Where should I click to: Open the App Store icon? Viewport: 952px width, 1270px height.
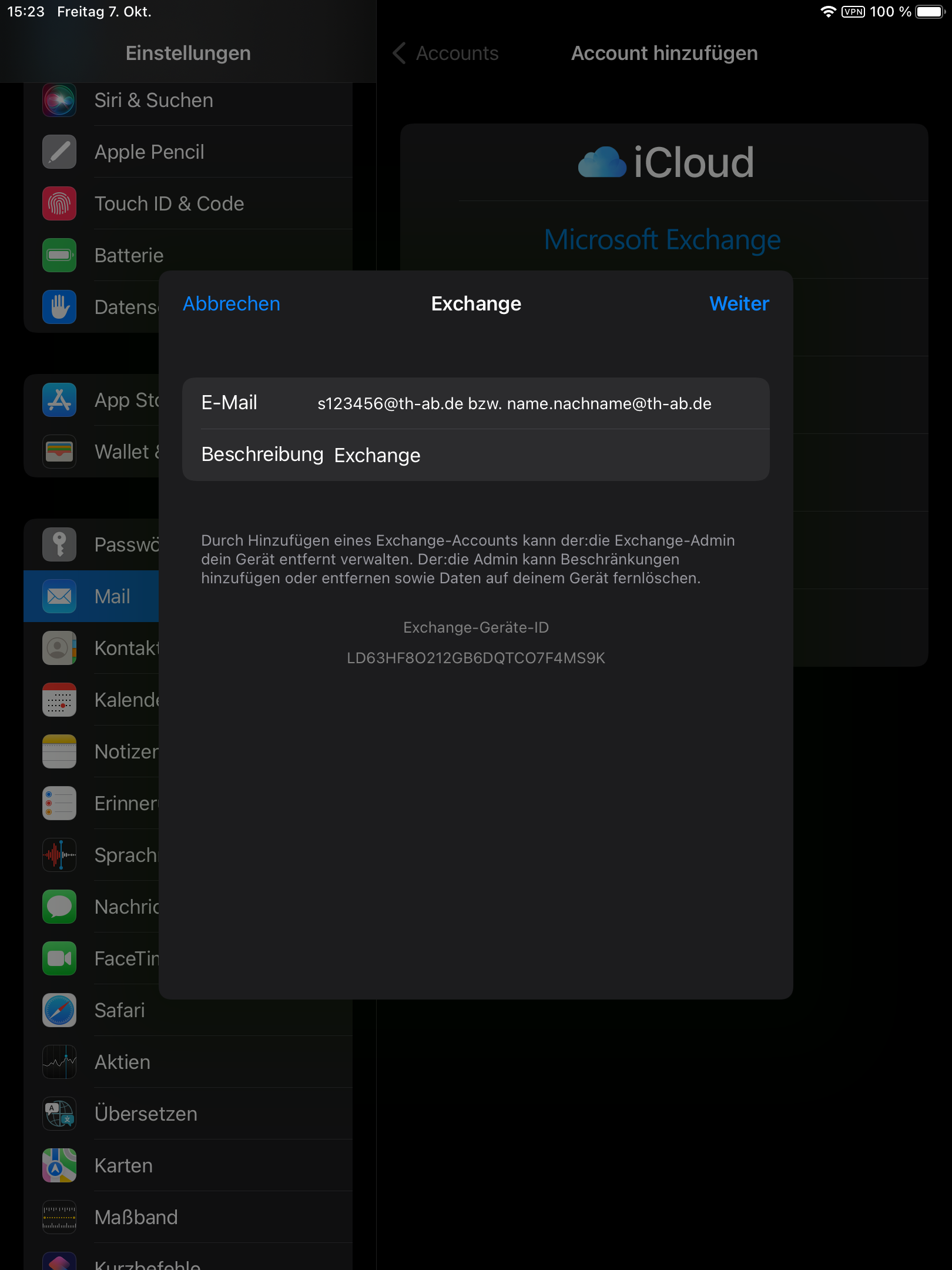pyautogui.click(x=59, y=400)
